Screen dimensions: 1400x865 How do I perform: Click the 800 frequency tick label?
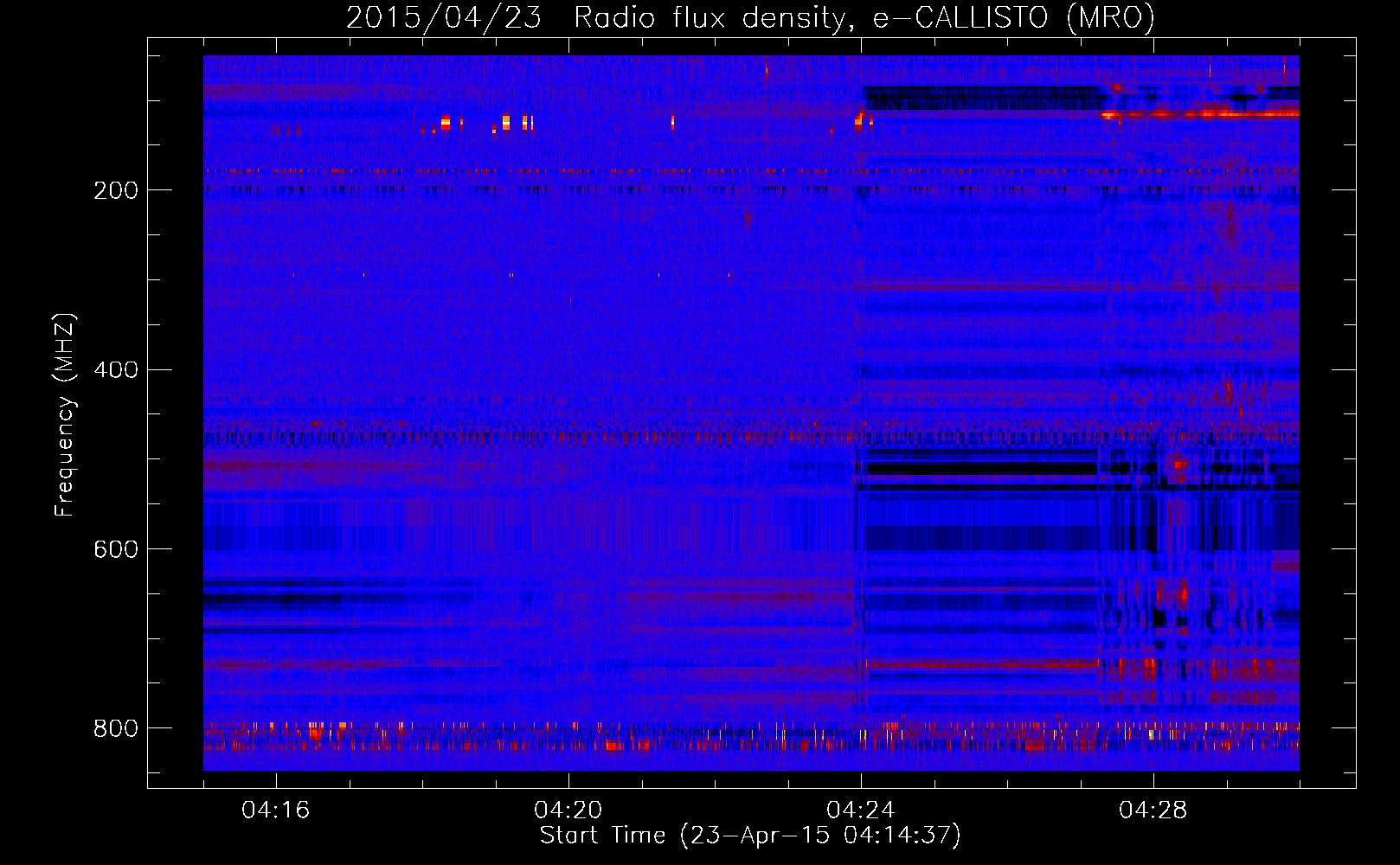(116, 729)
